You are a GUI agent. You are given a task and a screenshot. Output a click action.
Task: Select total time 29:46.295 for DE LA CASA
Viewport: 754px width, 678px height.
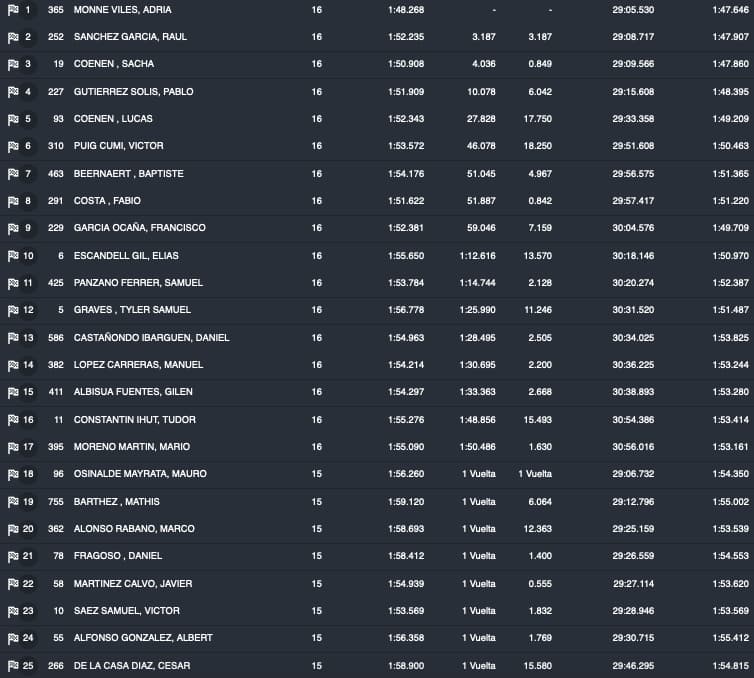pyautogui.click(x=633, y=666)
